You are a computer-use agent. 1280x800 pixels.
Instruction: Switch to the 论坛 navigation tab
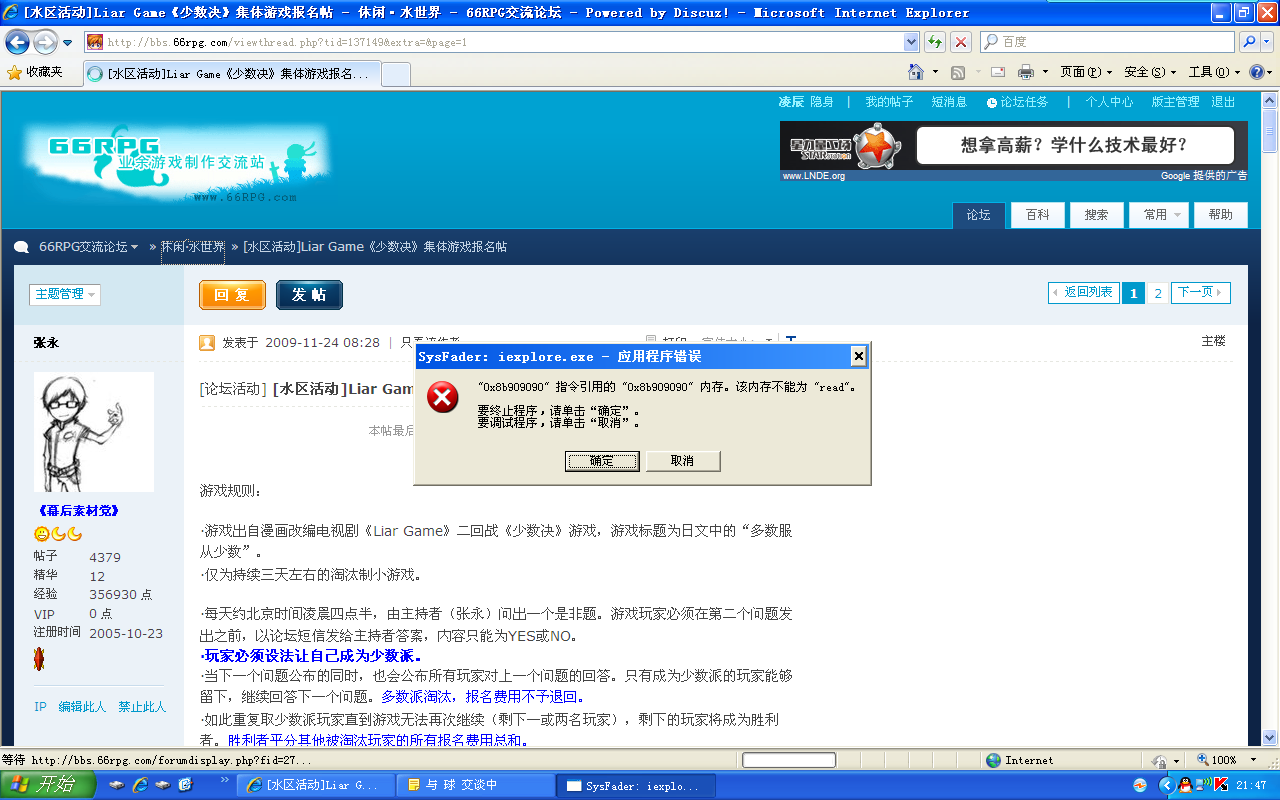978,215
